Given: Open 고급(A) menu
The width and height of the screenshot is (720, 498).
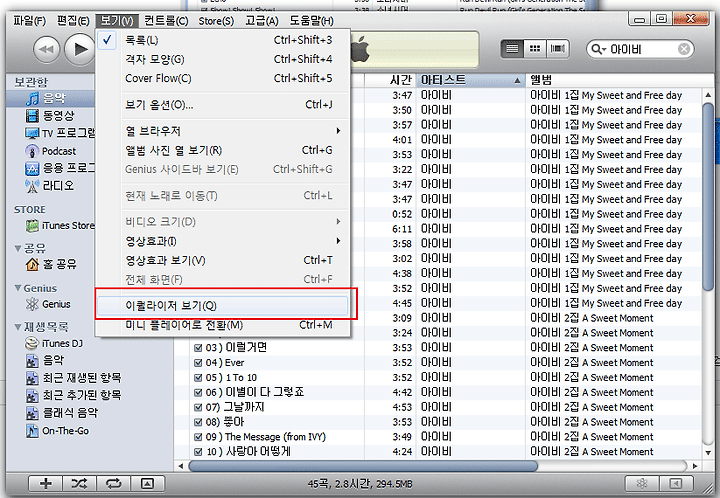Looking at the screenshot, I should [x=261, y=21].
